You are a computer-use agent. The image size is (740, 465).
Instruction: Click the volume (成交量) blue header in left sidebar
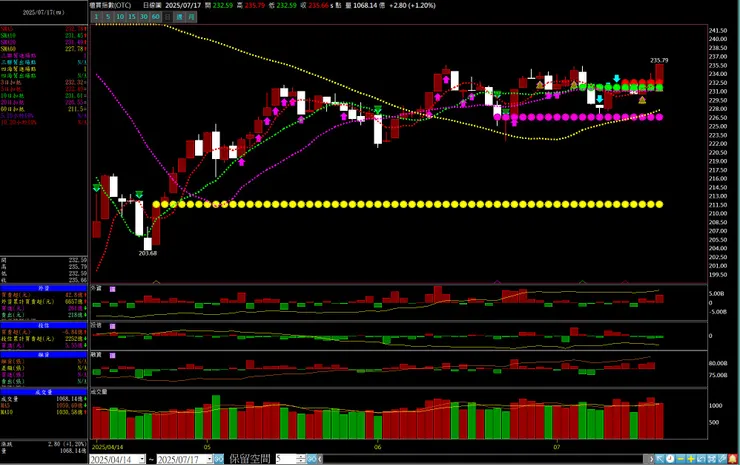[43, 392]
